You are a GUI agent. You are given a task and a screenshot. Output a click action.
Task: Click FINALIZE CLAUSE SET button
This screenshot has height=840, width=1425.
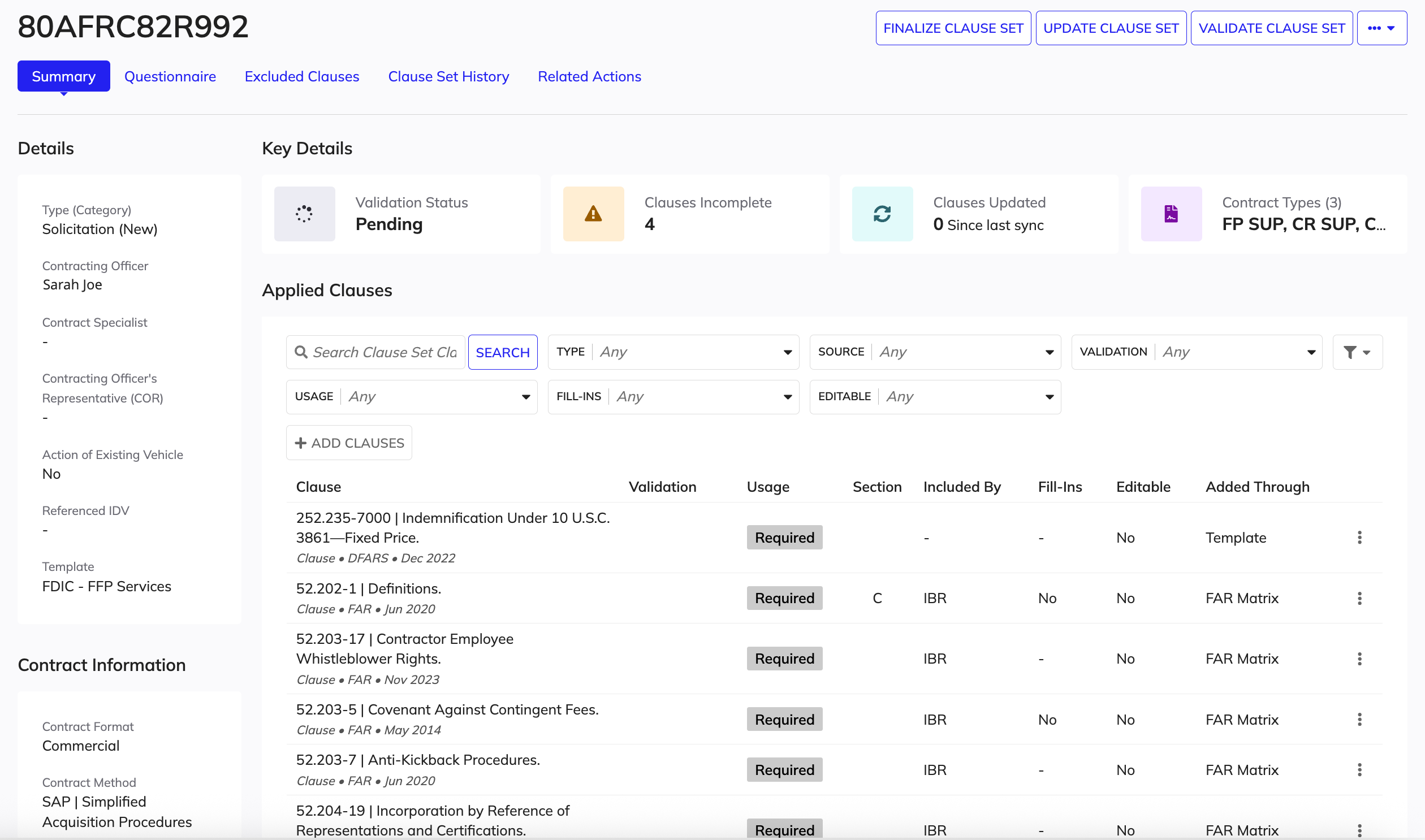[953, 28]
